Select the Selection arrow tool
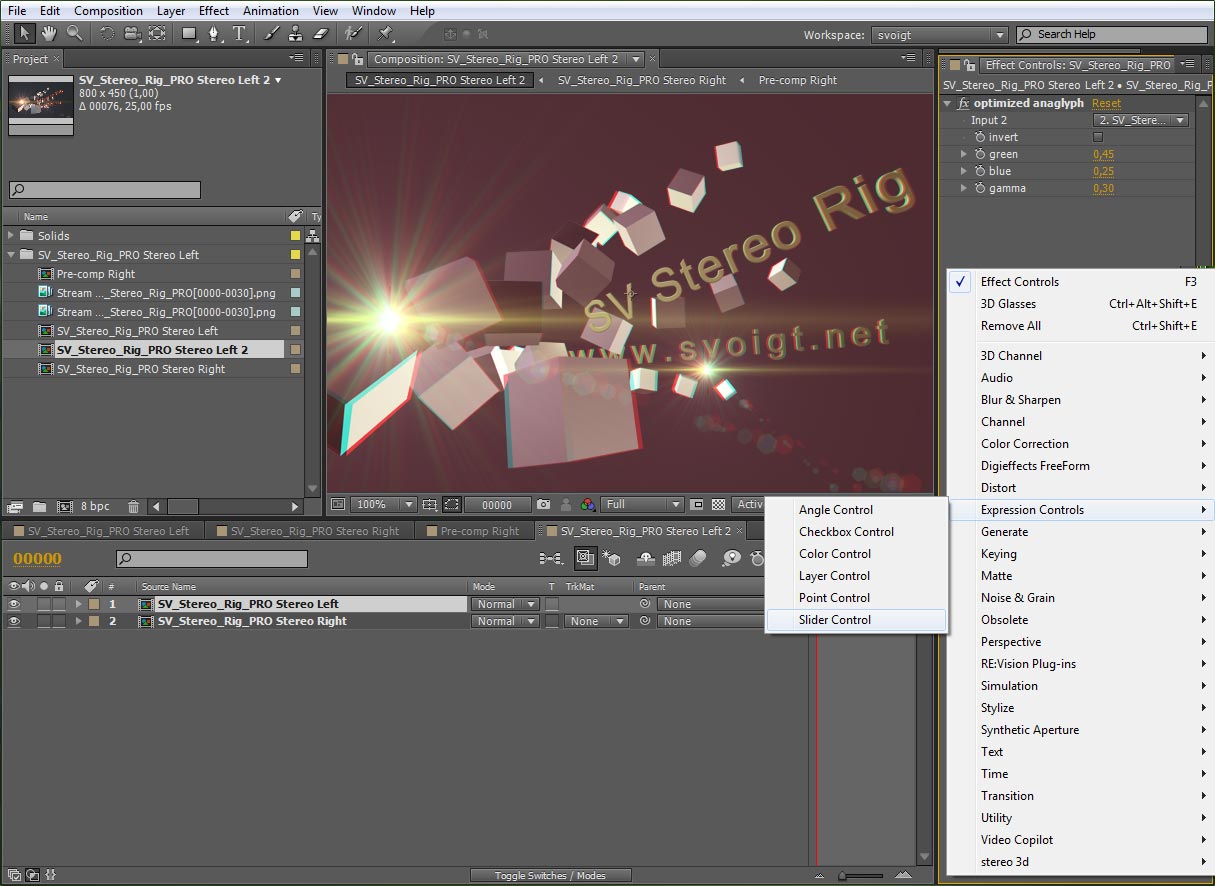This screenshot has height=886, width=1215. click(x=23, y=33)
